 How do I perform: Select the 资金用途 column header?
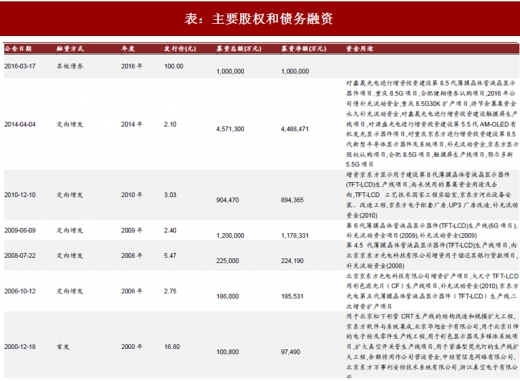360,49
